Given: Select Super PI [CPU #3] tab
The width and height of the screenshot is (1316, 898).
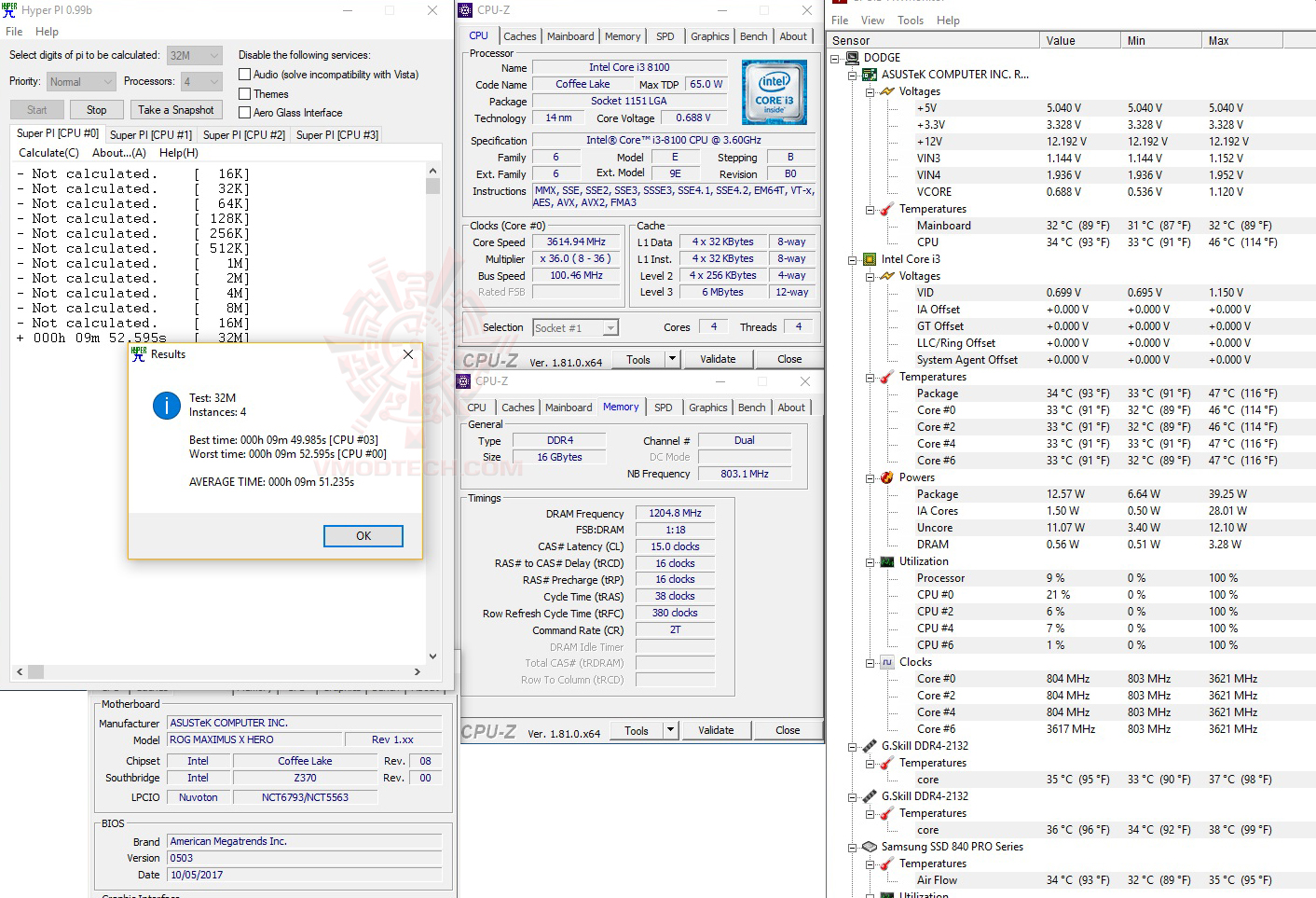Looking at the screenshot, I should (x=337, y=135).
